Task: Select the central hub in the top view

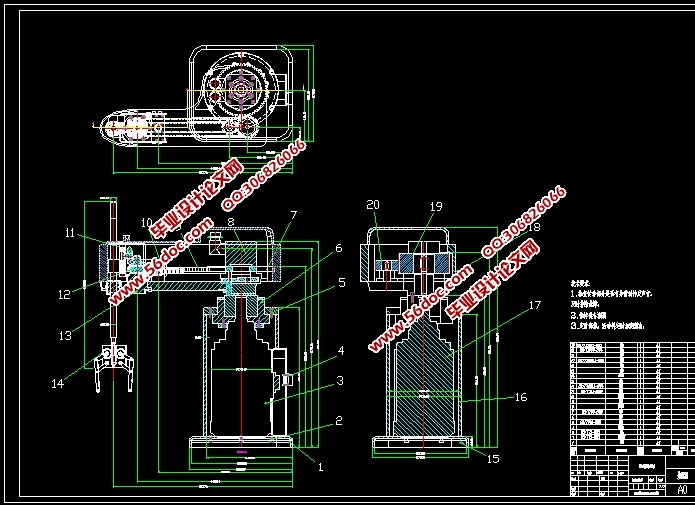Action: 241,89
